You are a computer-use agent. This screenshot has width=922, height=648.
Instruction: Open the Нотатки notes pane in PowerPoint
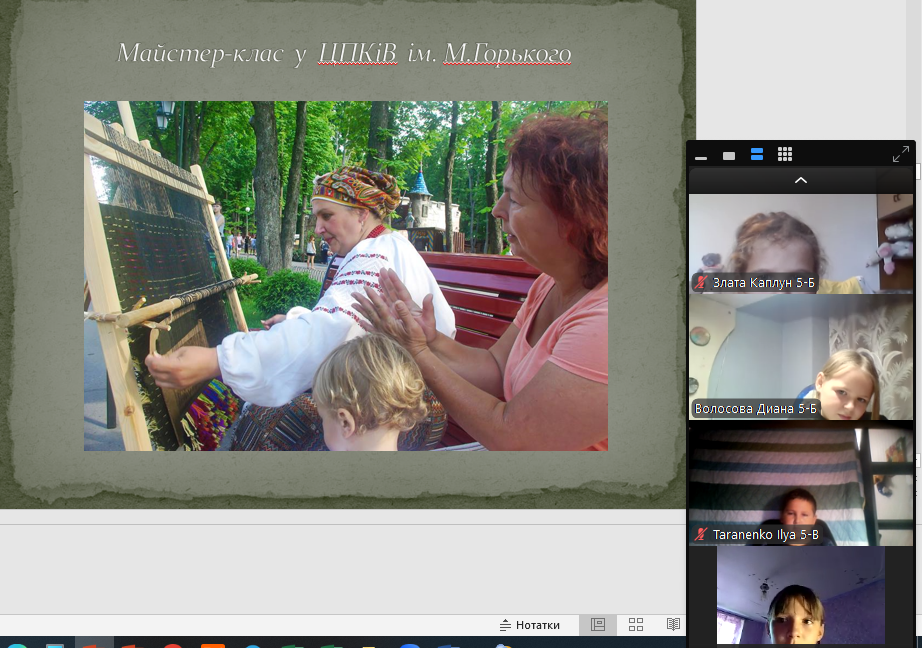(530, 625)
